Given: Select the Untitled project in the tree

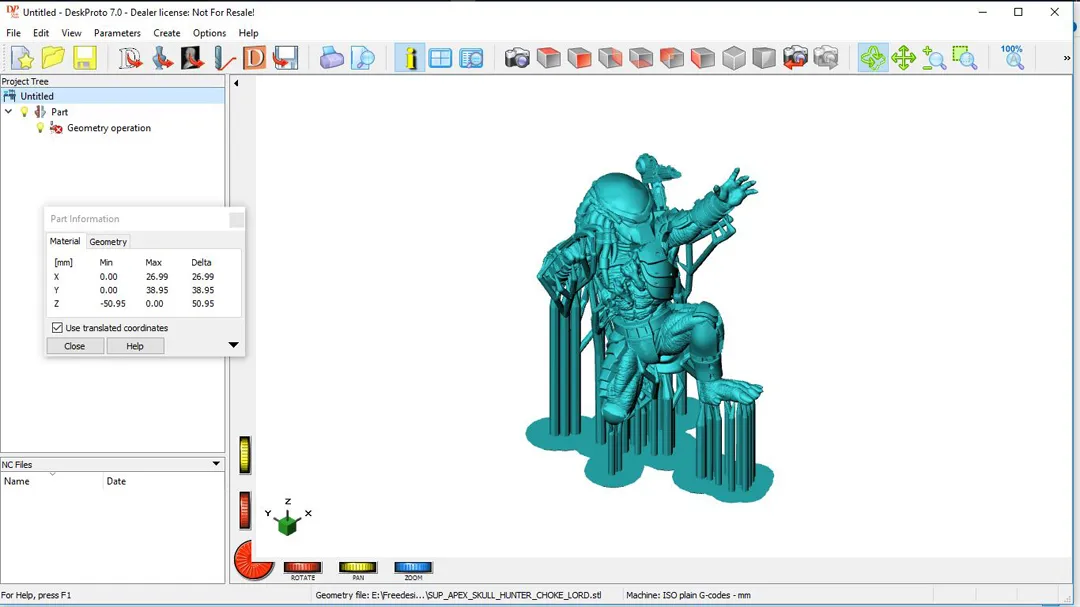Looking at the screenshot, I should [37, 96].
